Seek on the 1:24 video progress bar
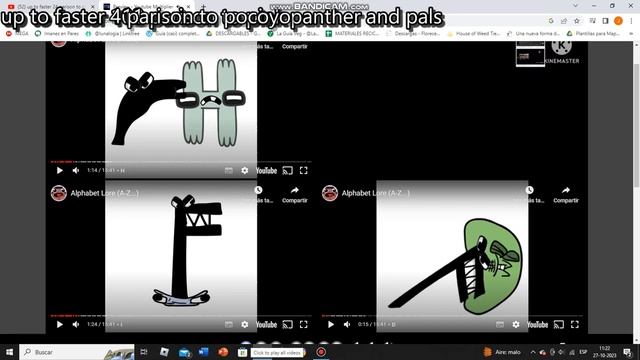The height and width of the screenshot is (360, 640). (x=181, y=316)
